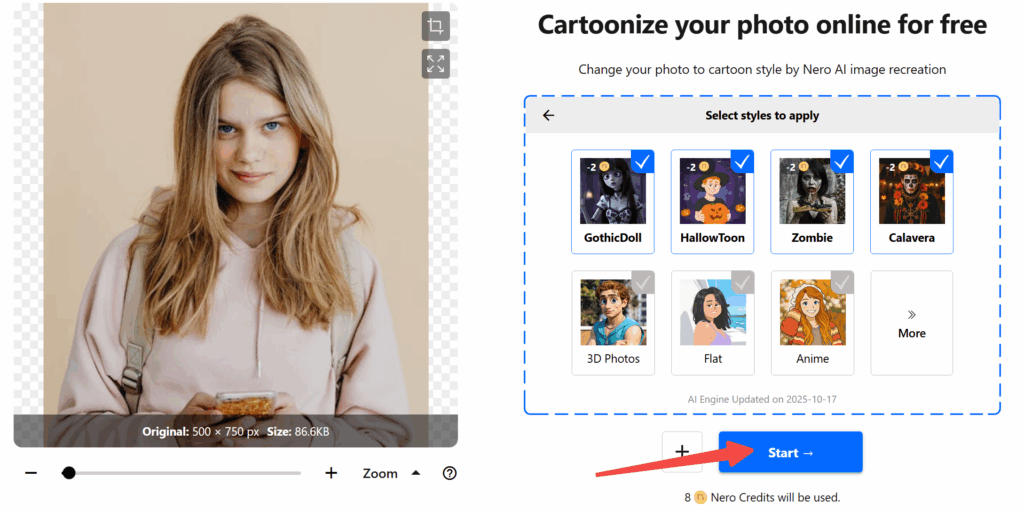Open the zoom help question icon
Screen dimensions: 1024x510
click(449, 473)
